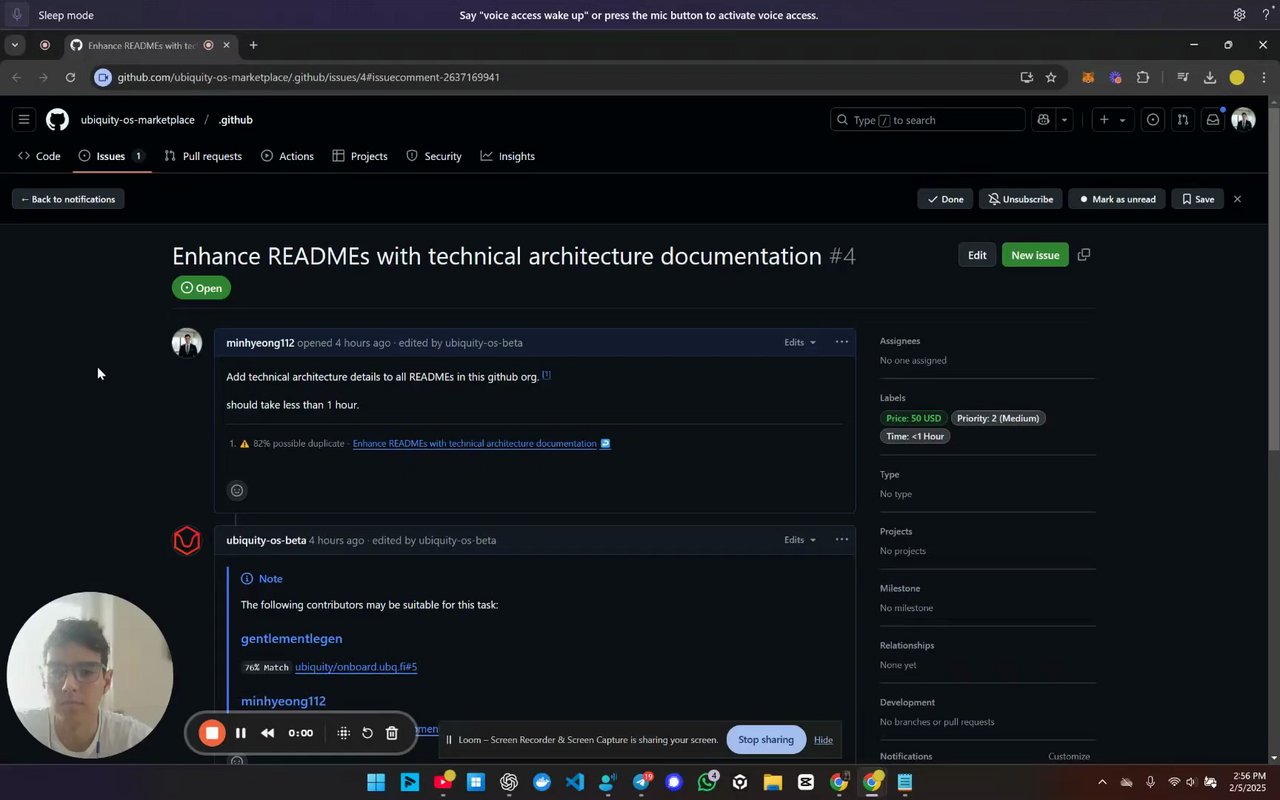Switch to the Insights tab
Image resolution: width=1280 pixels, height=800 pixels.
click(x=508, y=156)
